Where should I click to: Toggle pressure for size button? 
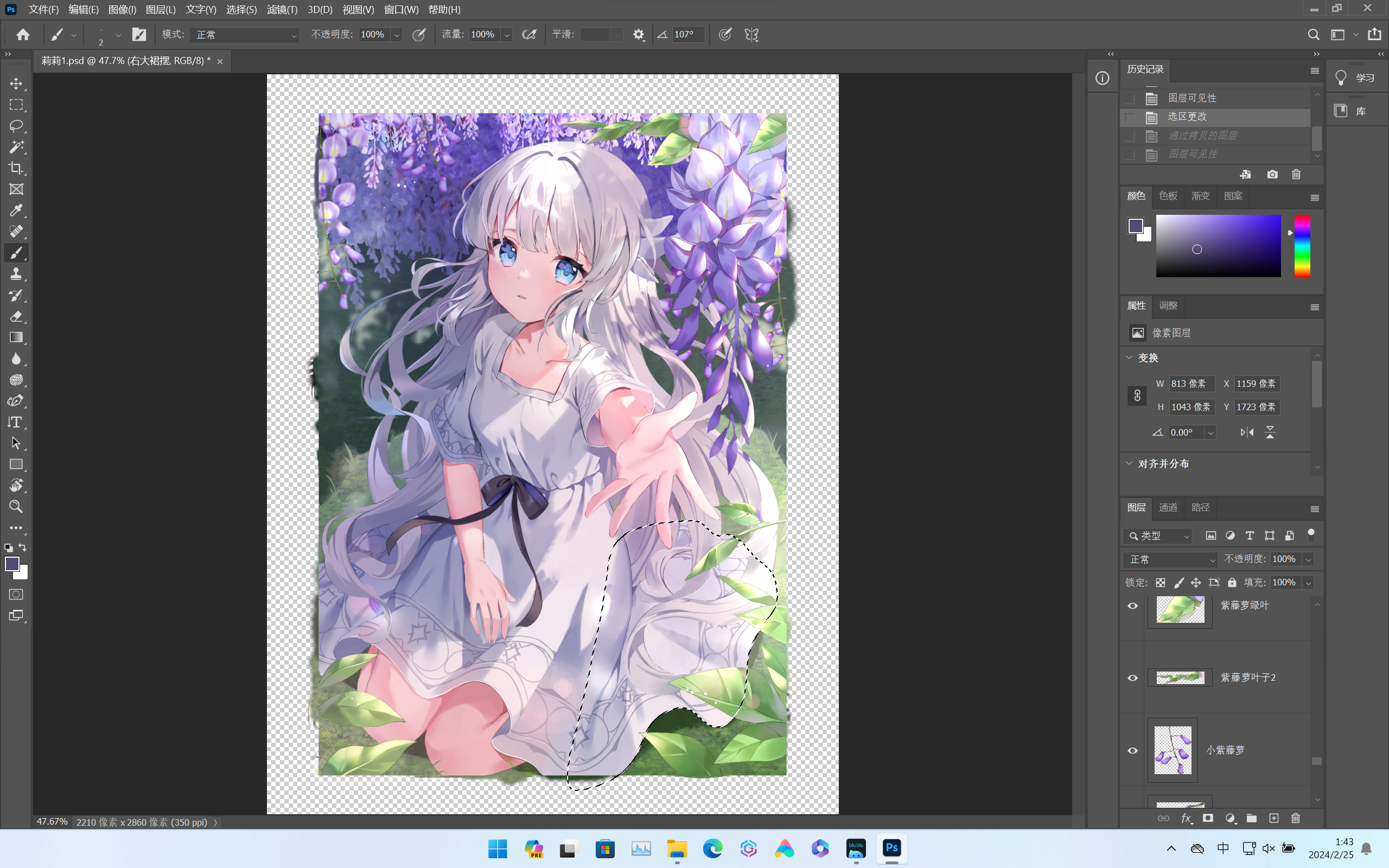pyautogui.click(x=725, y=34)
